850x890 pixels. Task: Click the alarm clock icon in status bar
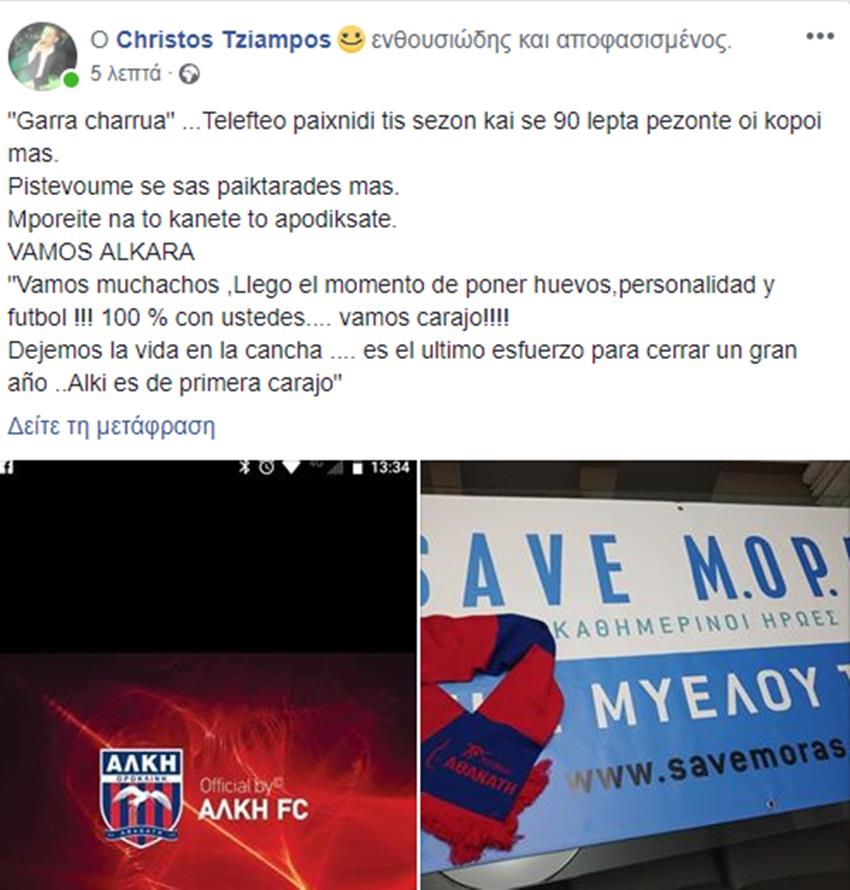(267, 467)
